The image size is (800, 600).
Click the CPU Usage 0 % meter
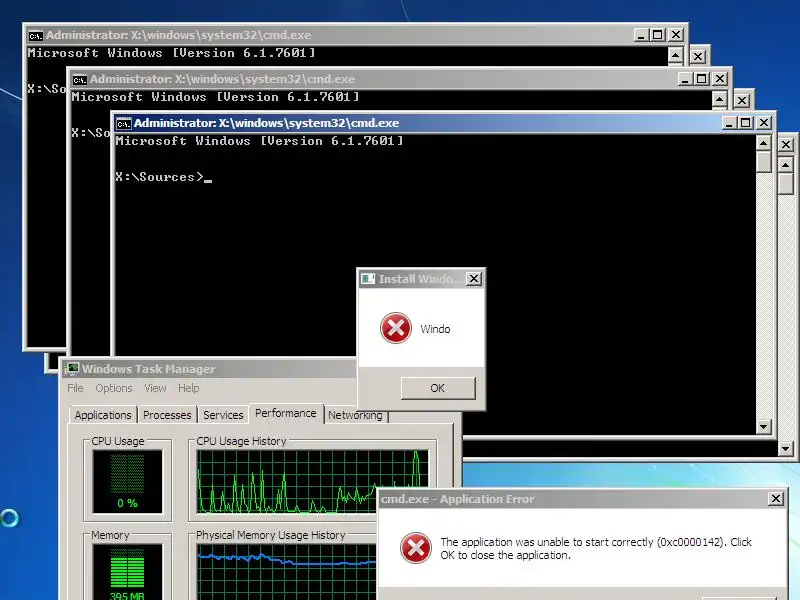pos(128,482)
